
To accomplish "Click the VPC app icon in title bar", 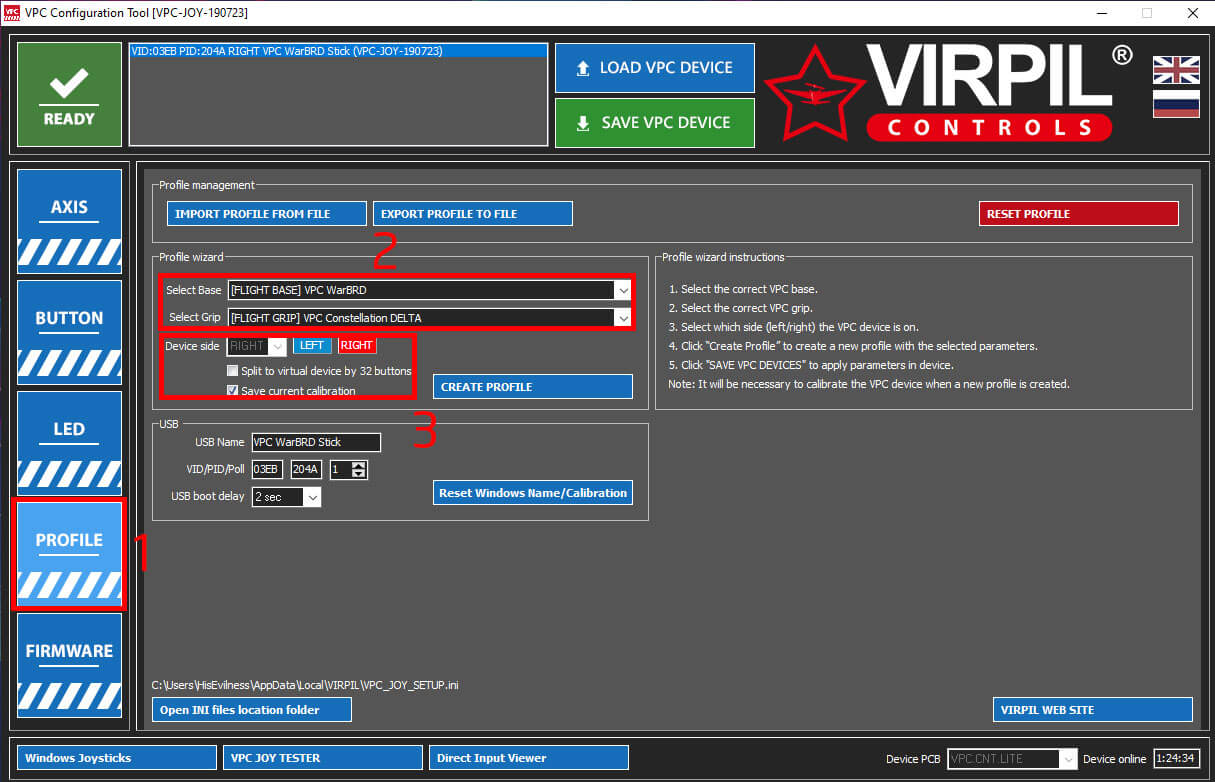I will 12,13.
